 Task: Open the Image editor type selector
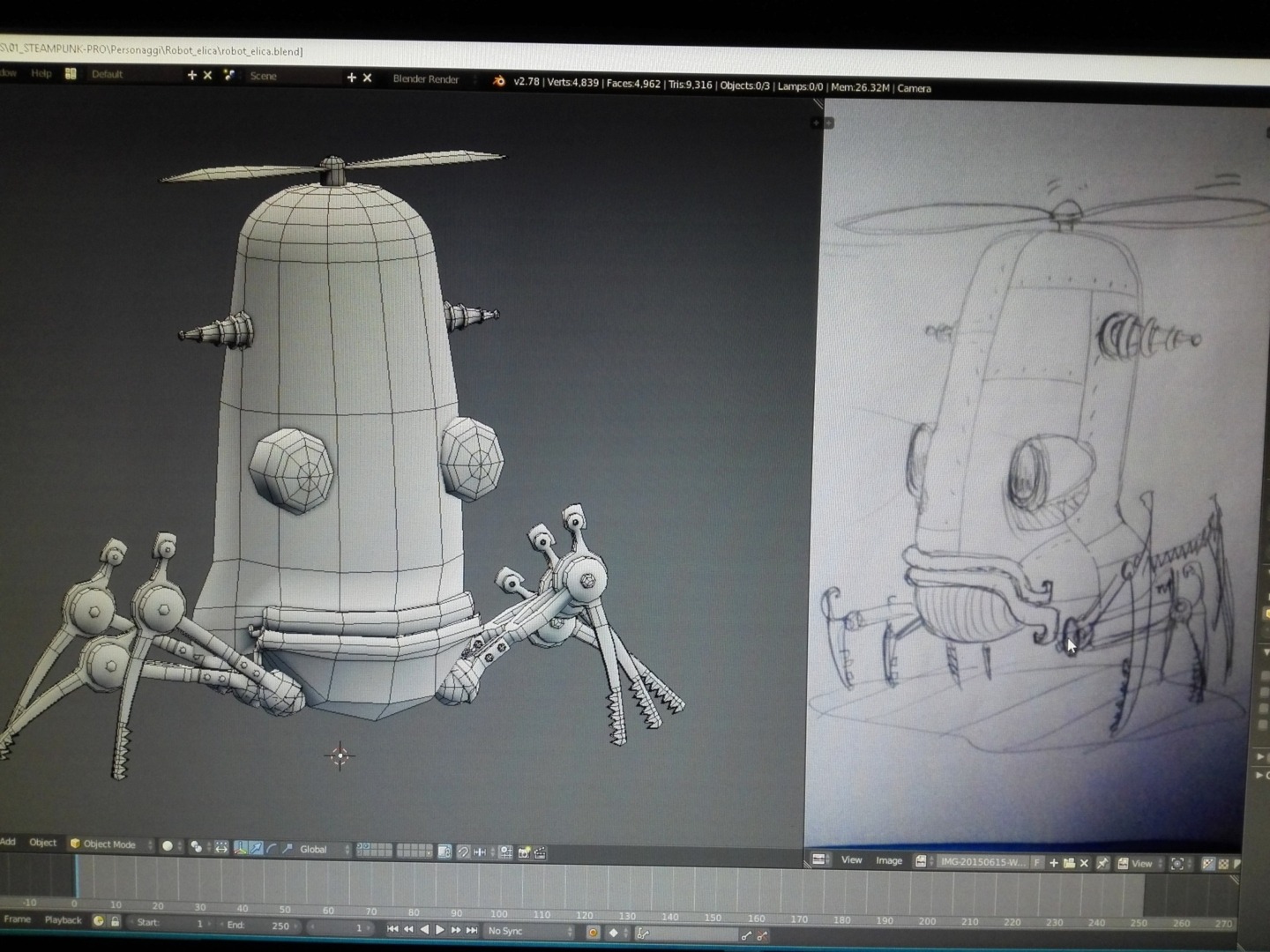820,859
